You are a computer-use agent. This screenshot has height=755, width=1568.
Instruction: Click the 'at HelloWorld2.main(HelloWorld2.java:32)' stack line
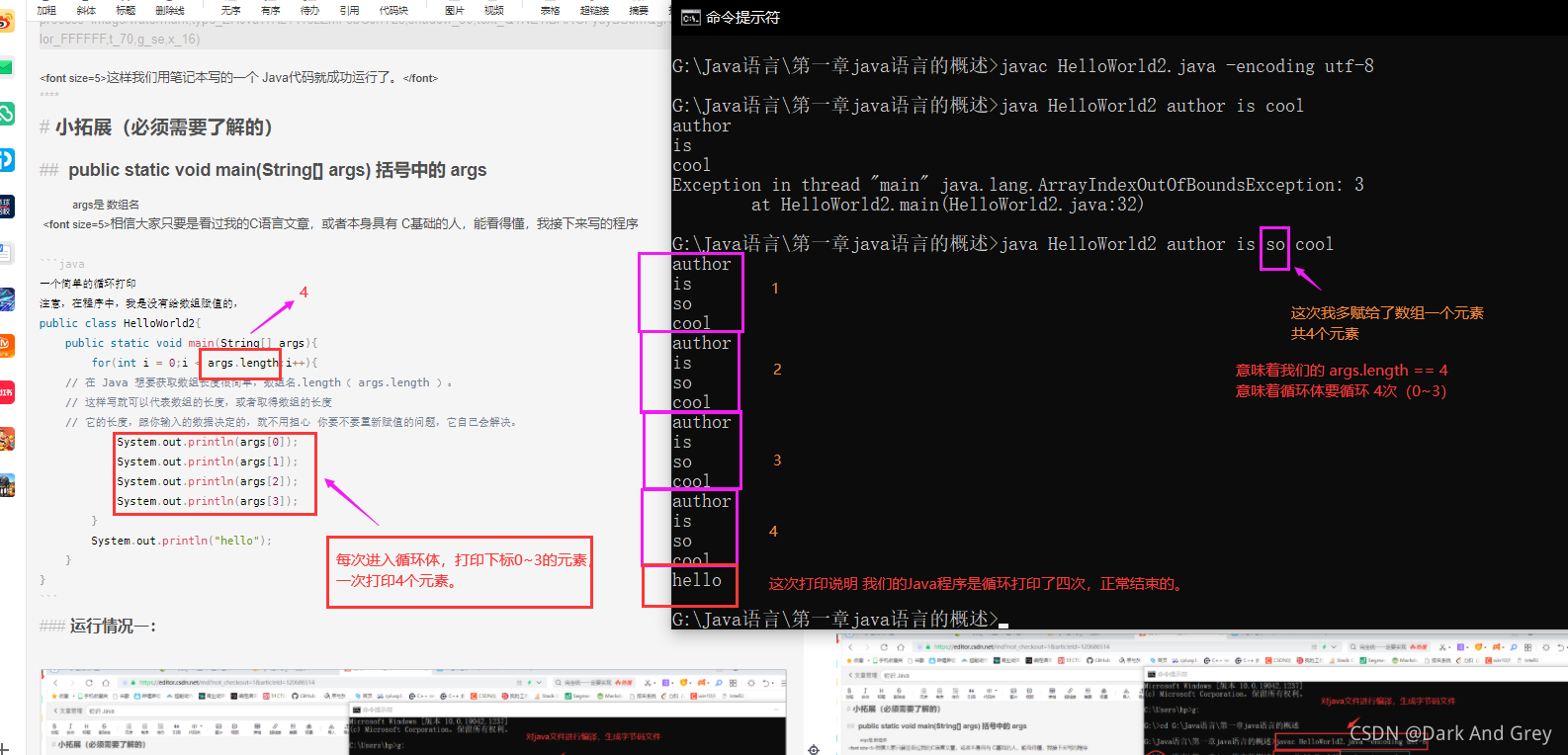947,205
